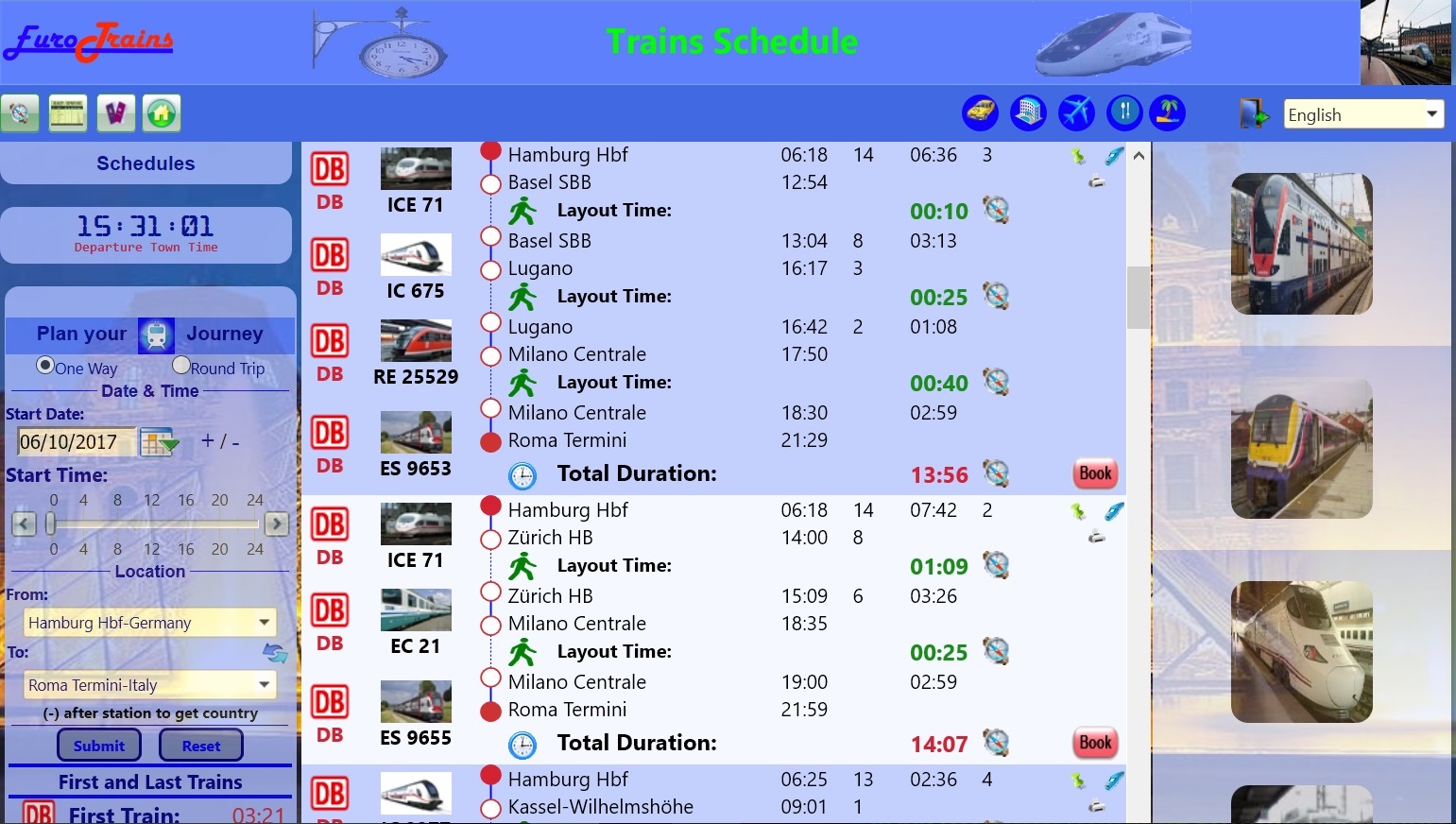Open the timetable board toolbar icon
Screen dimensions: 1456x824
pyautogui.click(x=68, y=113)
